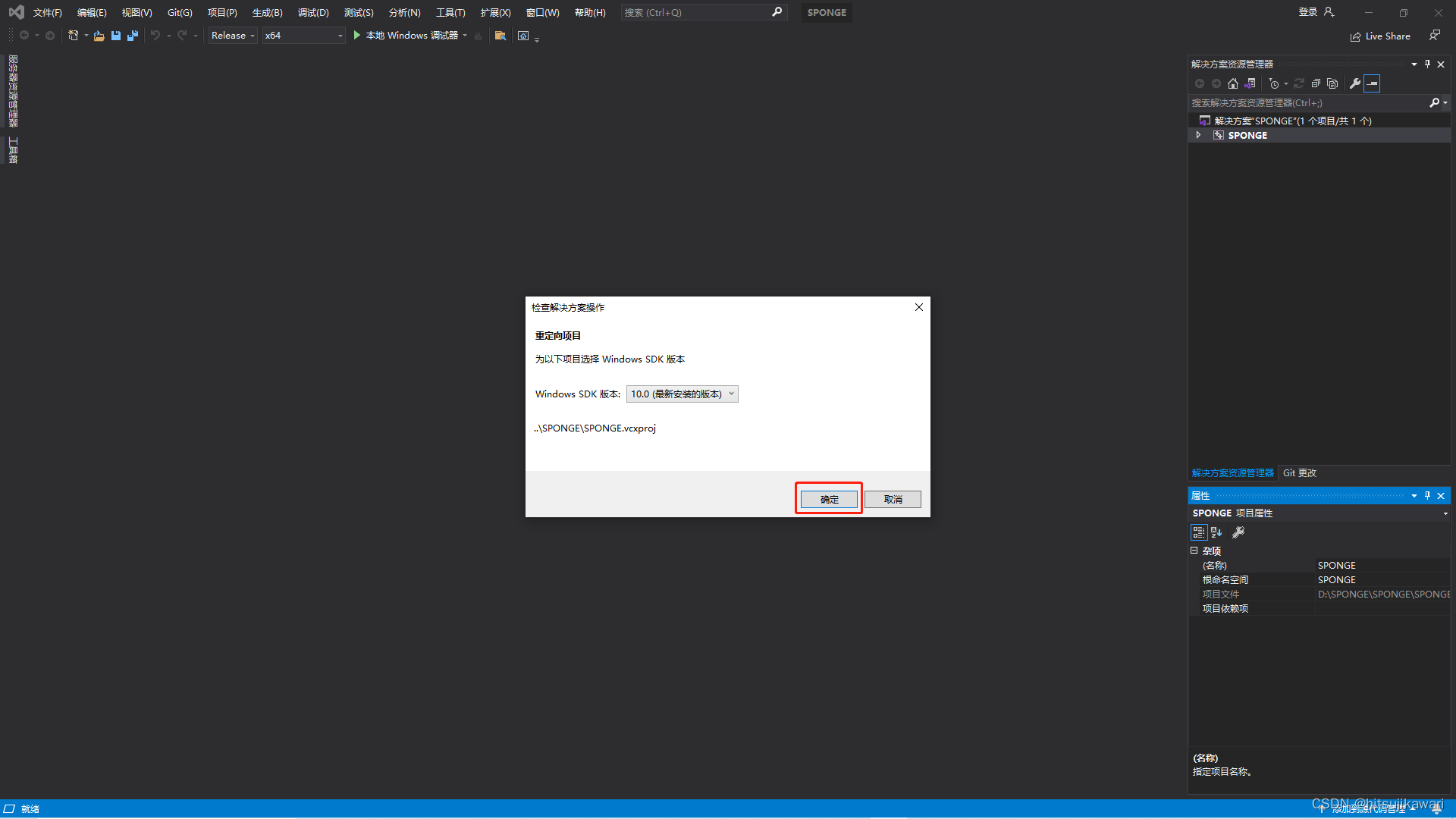The height and width of the screenshot is (819, 1456).
Task: Select x64 platform dropdown
Action: 302,35
